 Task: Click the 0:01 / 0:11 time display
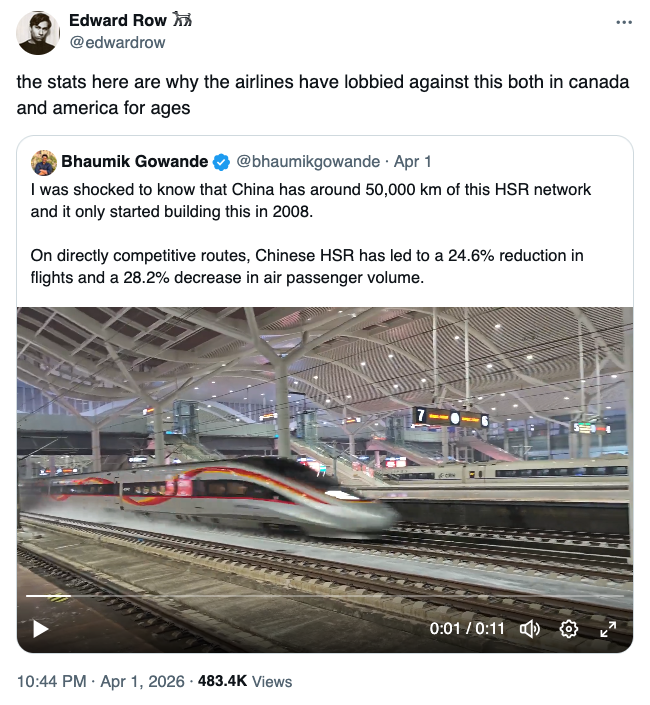[x=467, y=629]
